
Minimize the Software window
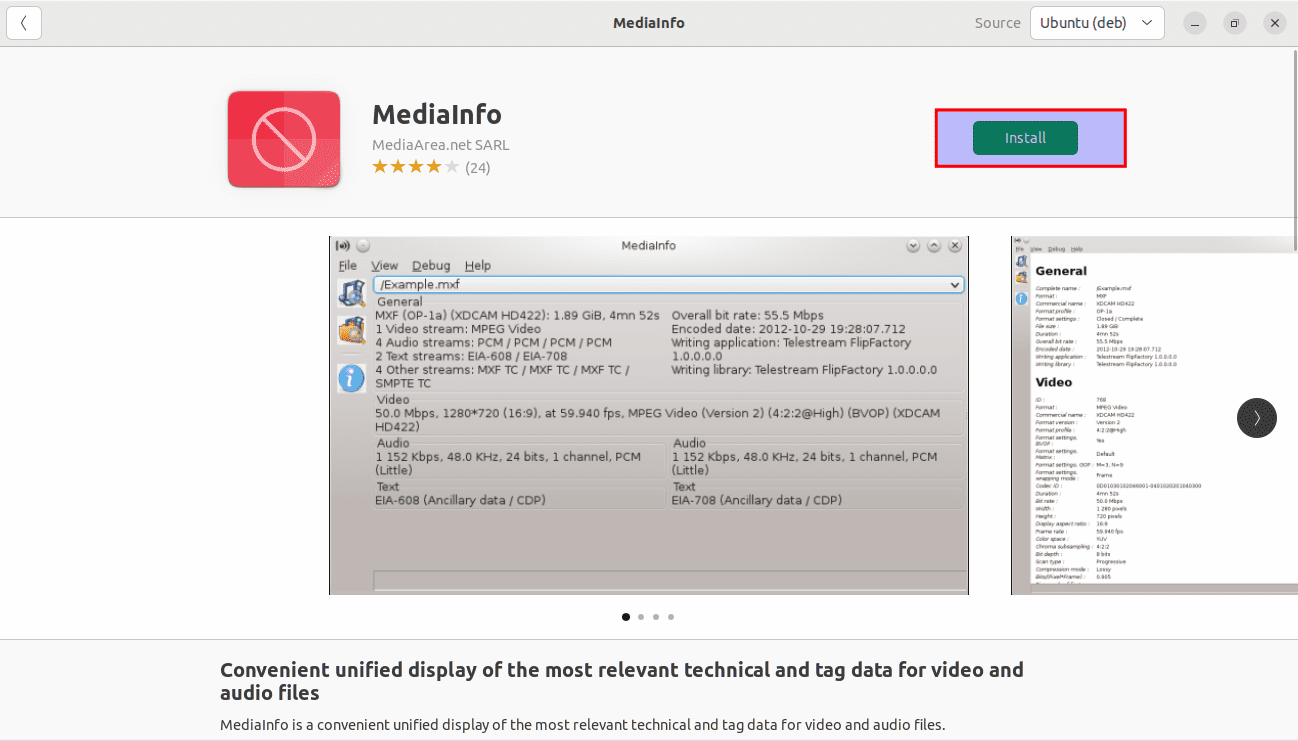1196,23
